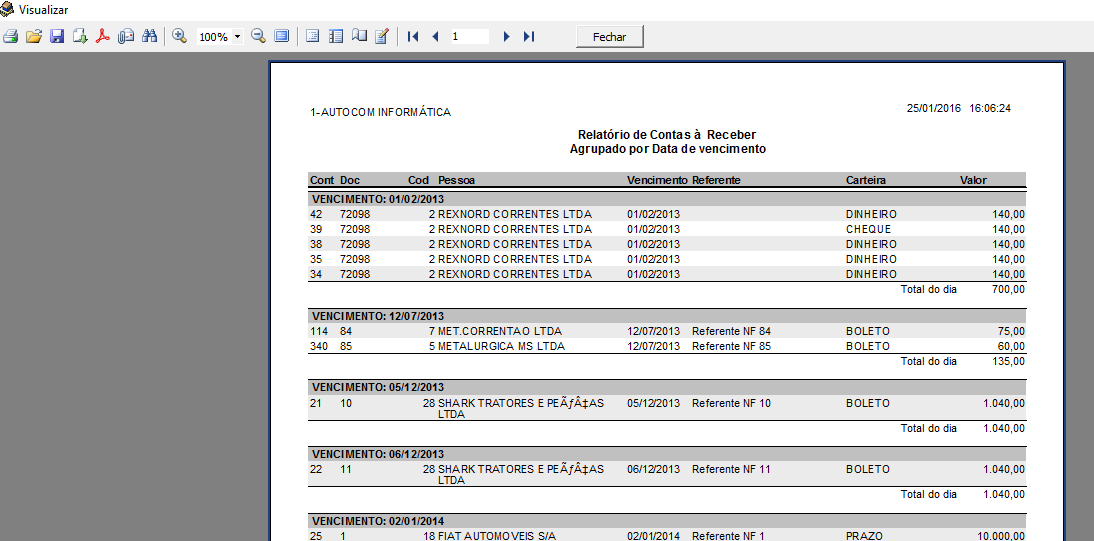The width and height of the screenshot is (1094, 541).
Task: Go to the previous page
Action: tap(435, 37)
